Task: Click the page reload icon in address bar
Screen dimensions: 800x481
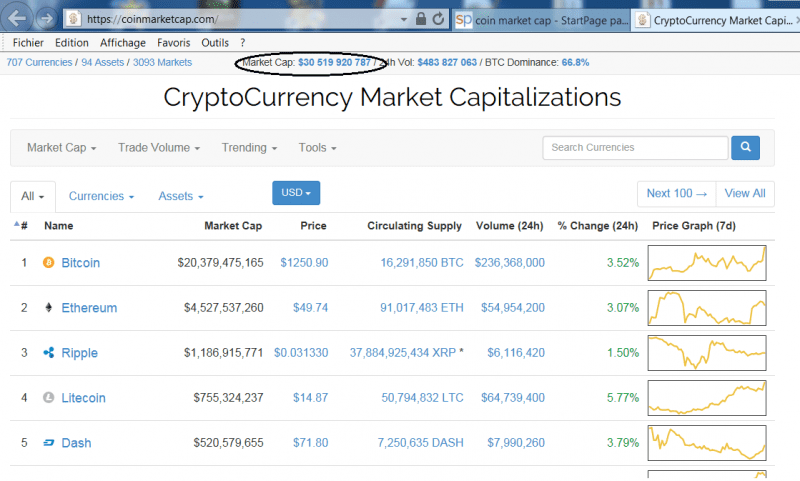Action: pos(438,19)
